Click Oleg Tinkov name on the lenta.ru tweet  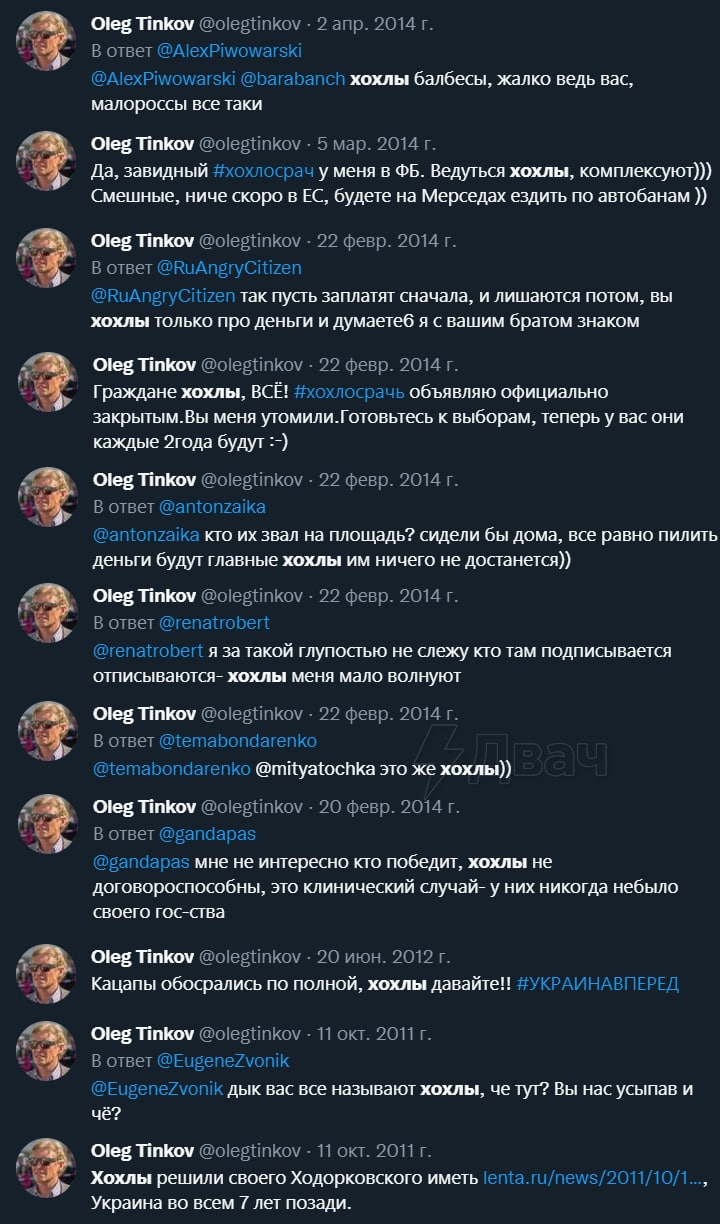point(143,1151)
